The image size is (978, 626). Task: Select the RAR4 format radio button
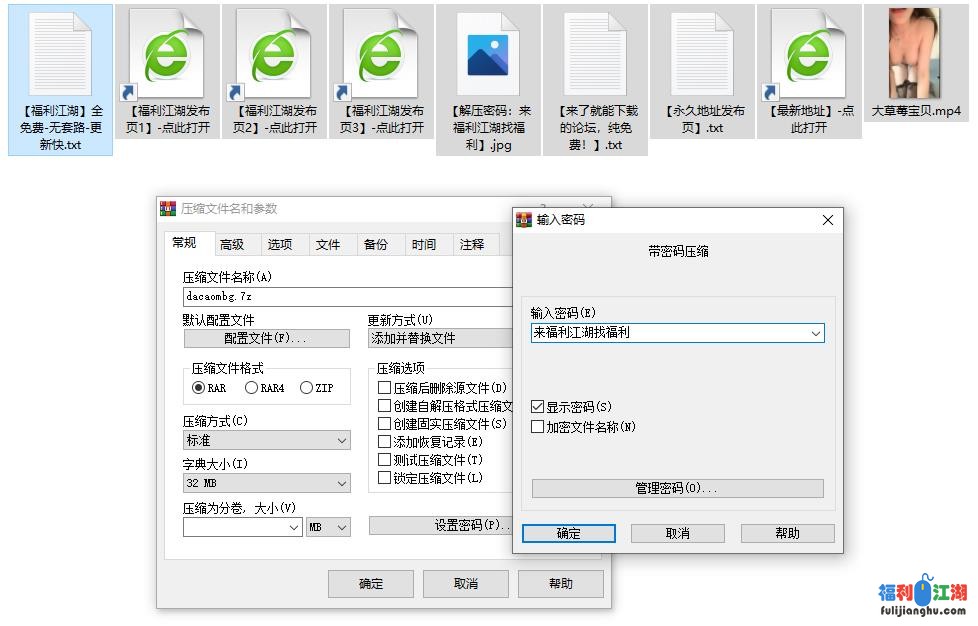251,388
